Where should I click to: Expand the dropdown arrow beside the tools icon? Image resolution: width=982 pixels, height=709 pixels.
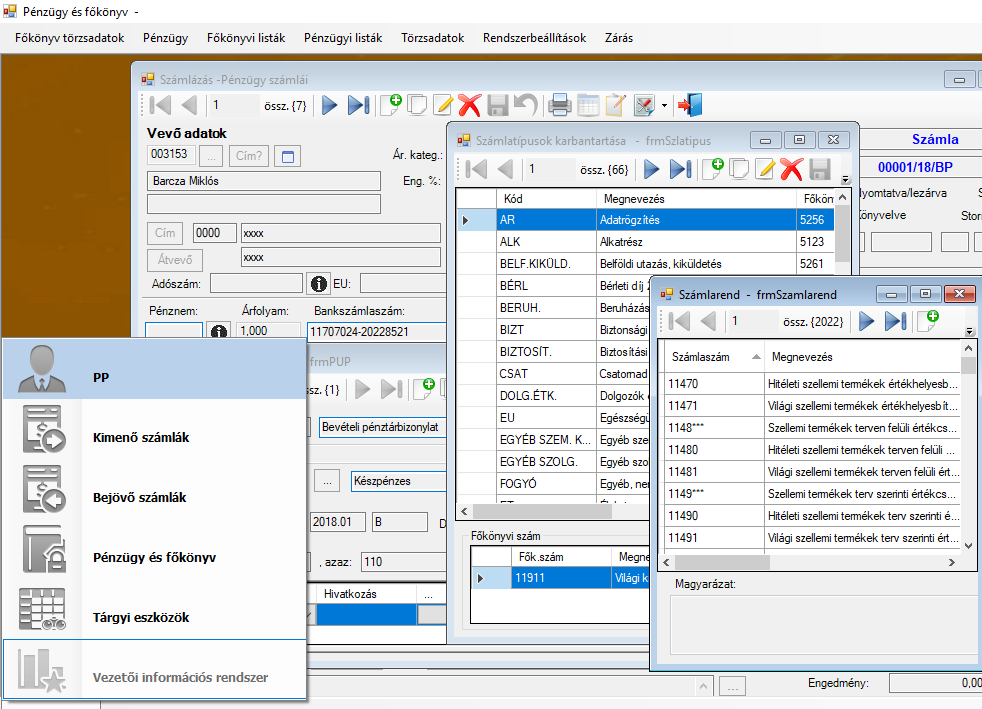(x=663, y=106)
